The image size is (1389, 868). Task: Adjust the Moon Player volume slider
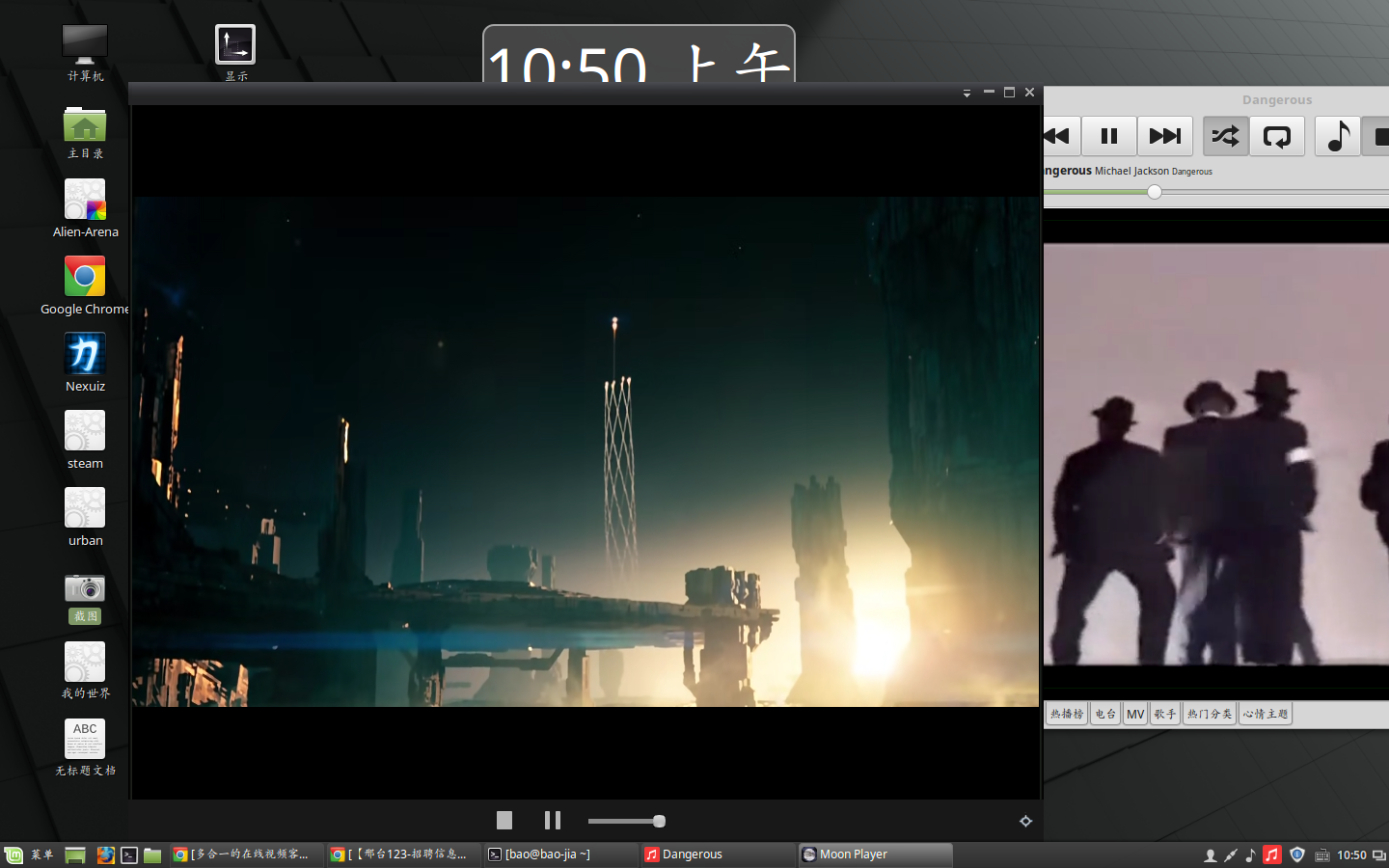(x=627, y=821)
